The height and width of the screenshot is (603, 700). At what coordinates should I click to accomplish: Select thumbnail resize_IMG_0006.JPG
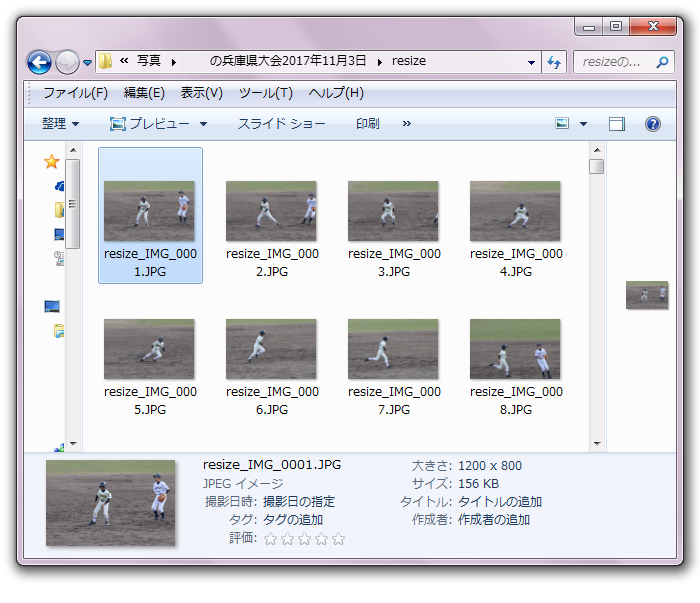(x=271, y=367)
